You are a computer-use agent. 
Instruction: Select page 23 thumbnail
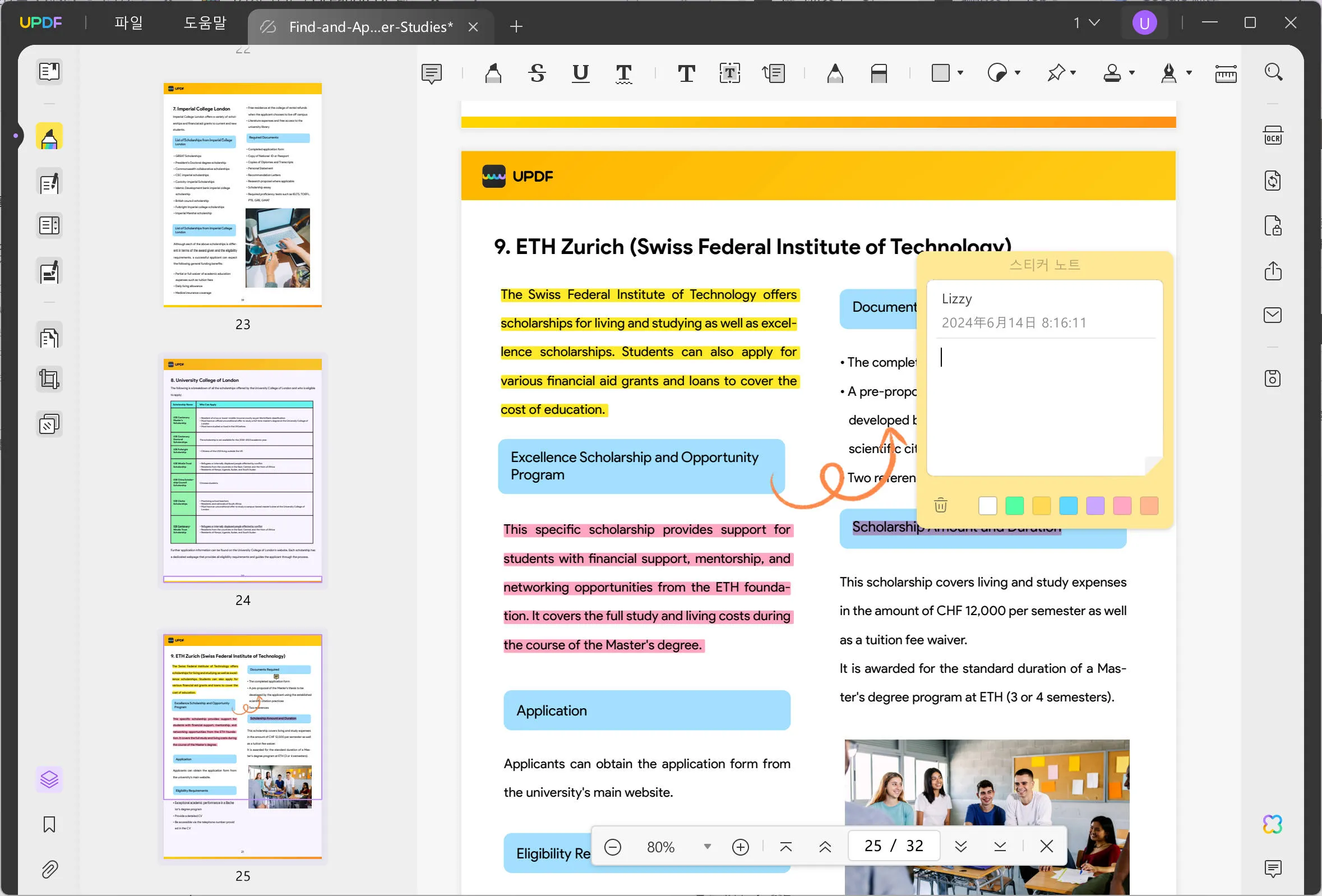coord(243,195)
